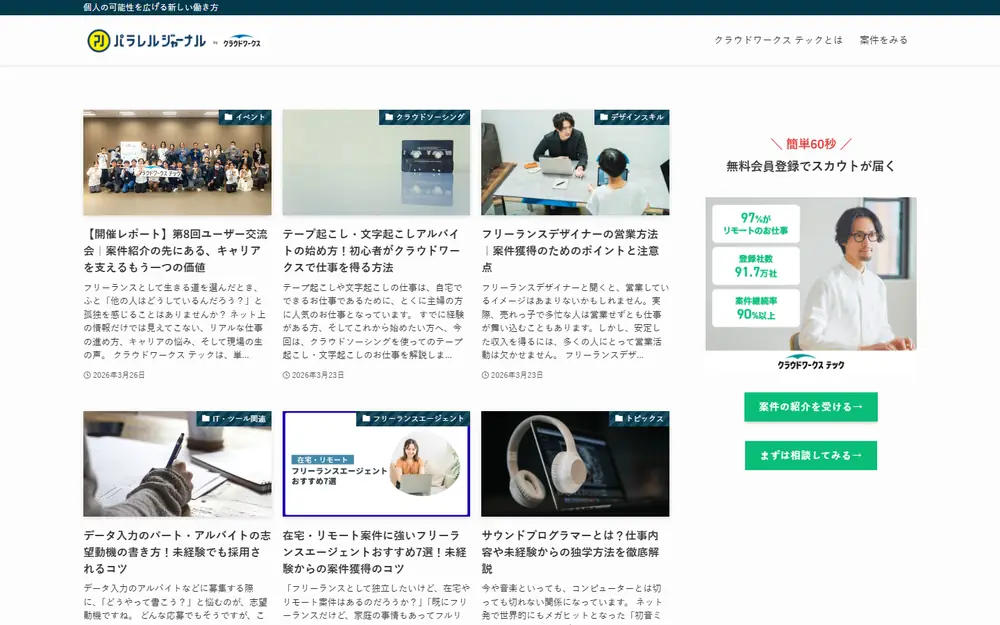
Task: Click the パラレルジャーナル logo
Action: [147, 41]
